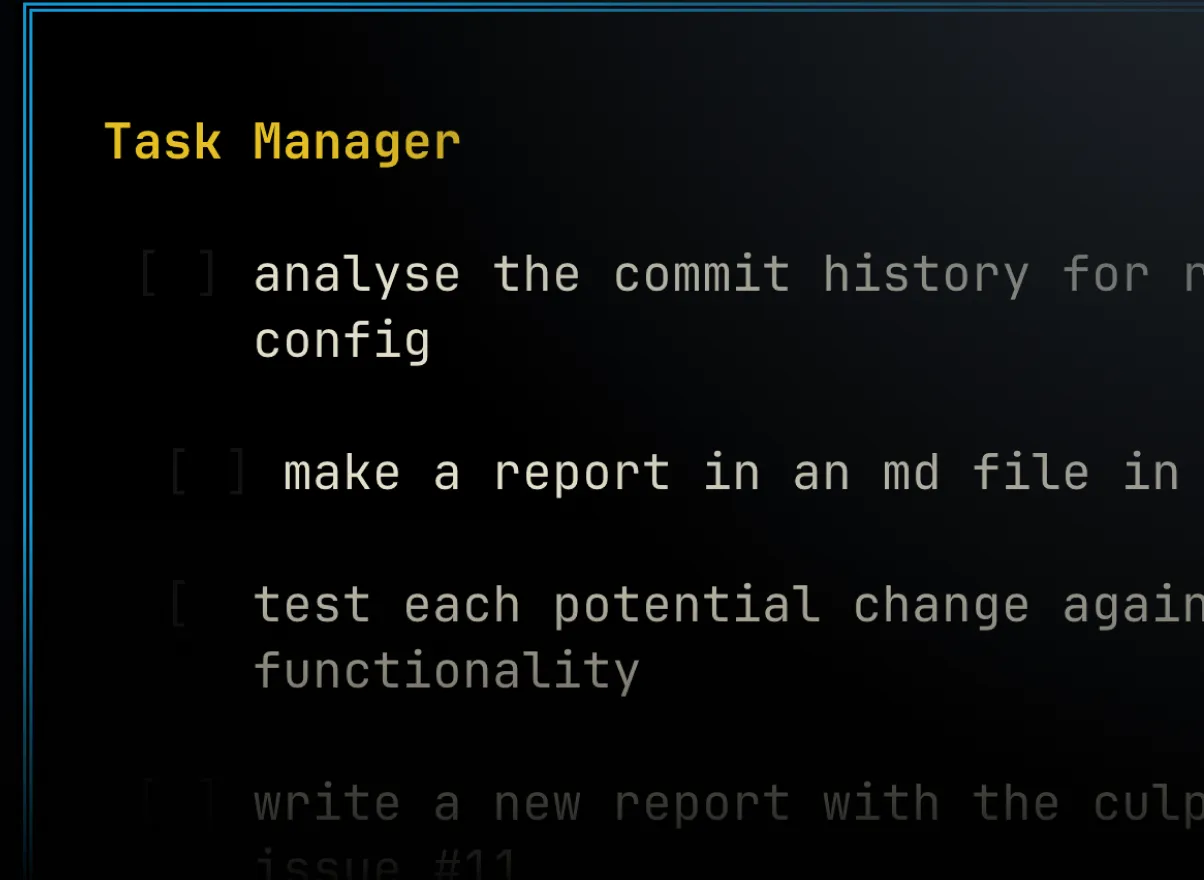Screen dimensions: 1204x880
Task: Click the word Manager in the title
Action: click(x=356, y=141)
